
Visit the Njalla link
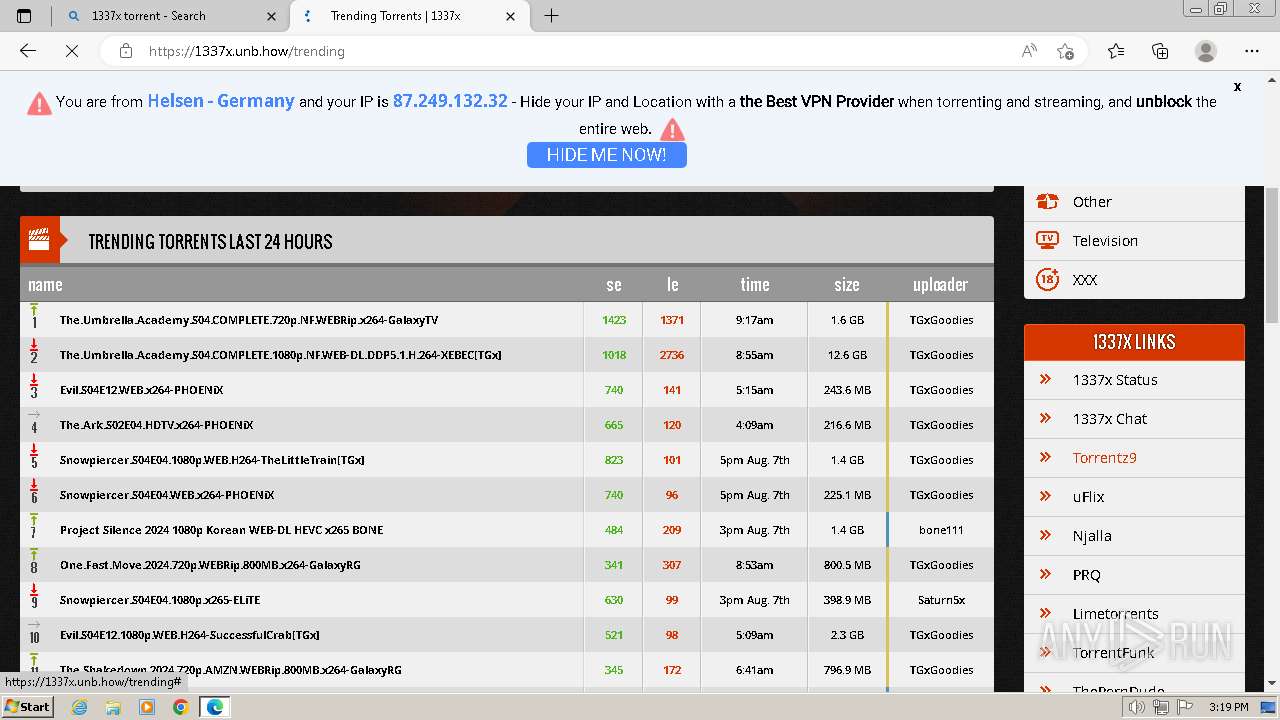pos(1092,536)
